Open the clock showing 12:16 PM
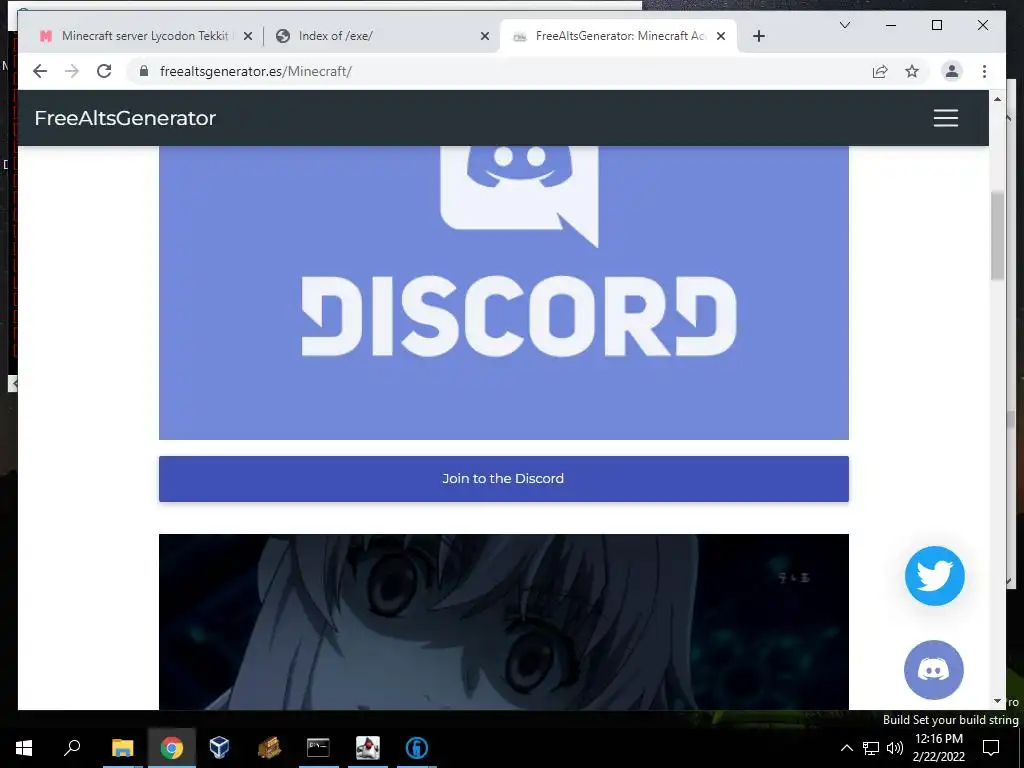The width and height of the screenshot is (1024, 768). 938,748
